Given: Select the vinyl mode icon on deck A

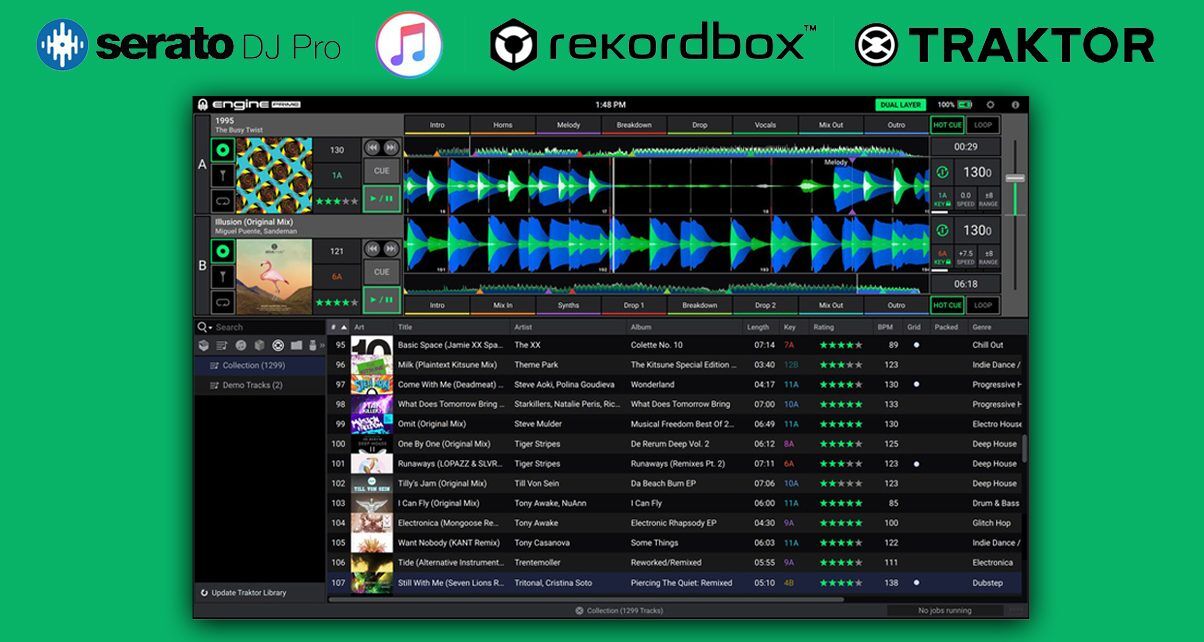Looking at the screenshot, I should [x=223, y=151].
